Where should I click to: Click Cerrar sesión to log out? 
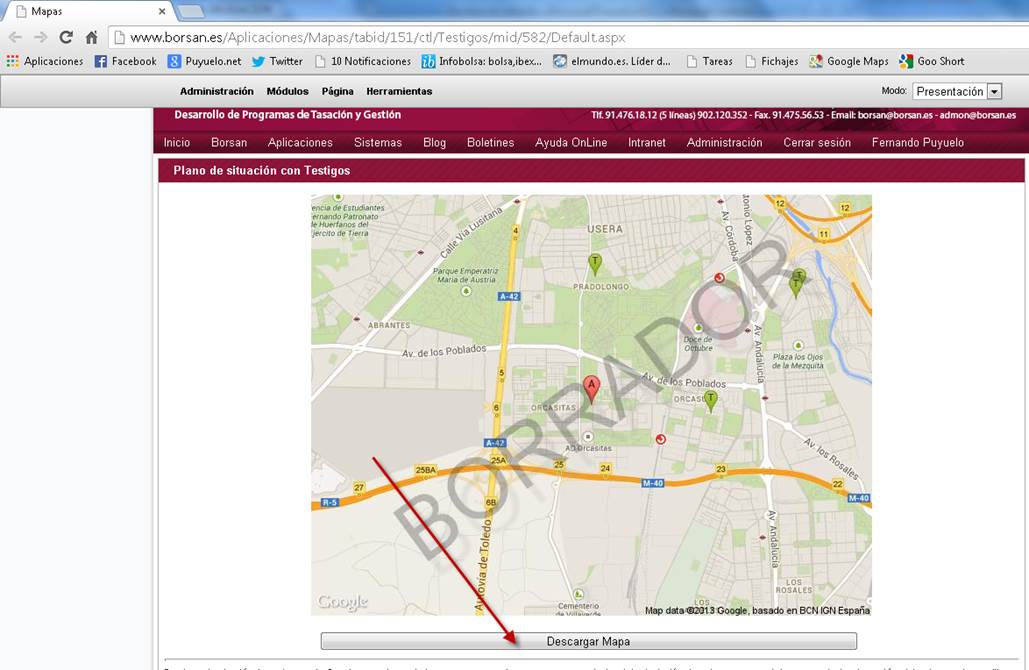[817, 142]
